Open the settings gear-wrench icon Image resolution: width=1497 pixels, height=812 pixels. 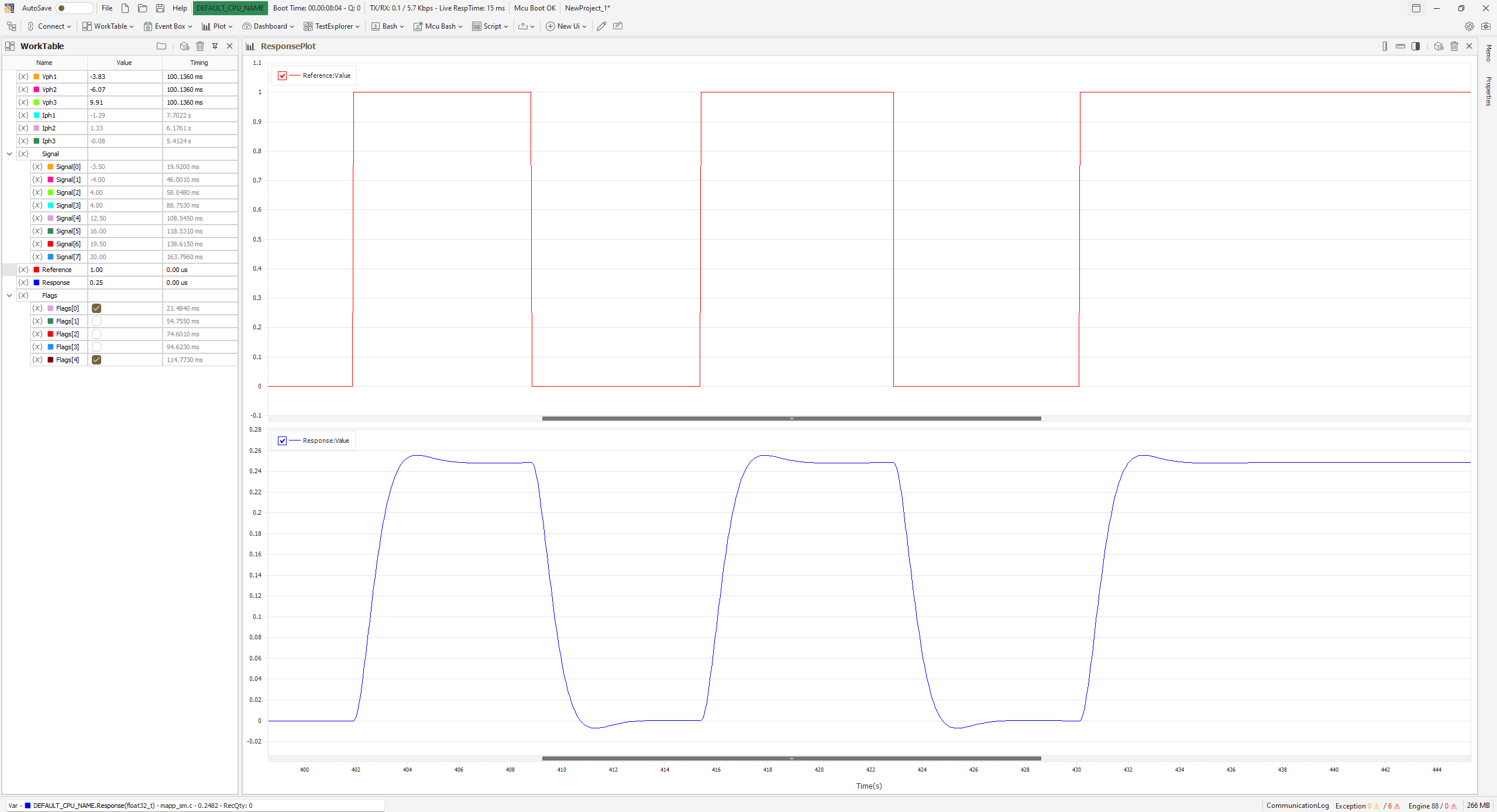1470,26
